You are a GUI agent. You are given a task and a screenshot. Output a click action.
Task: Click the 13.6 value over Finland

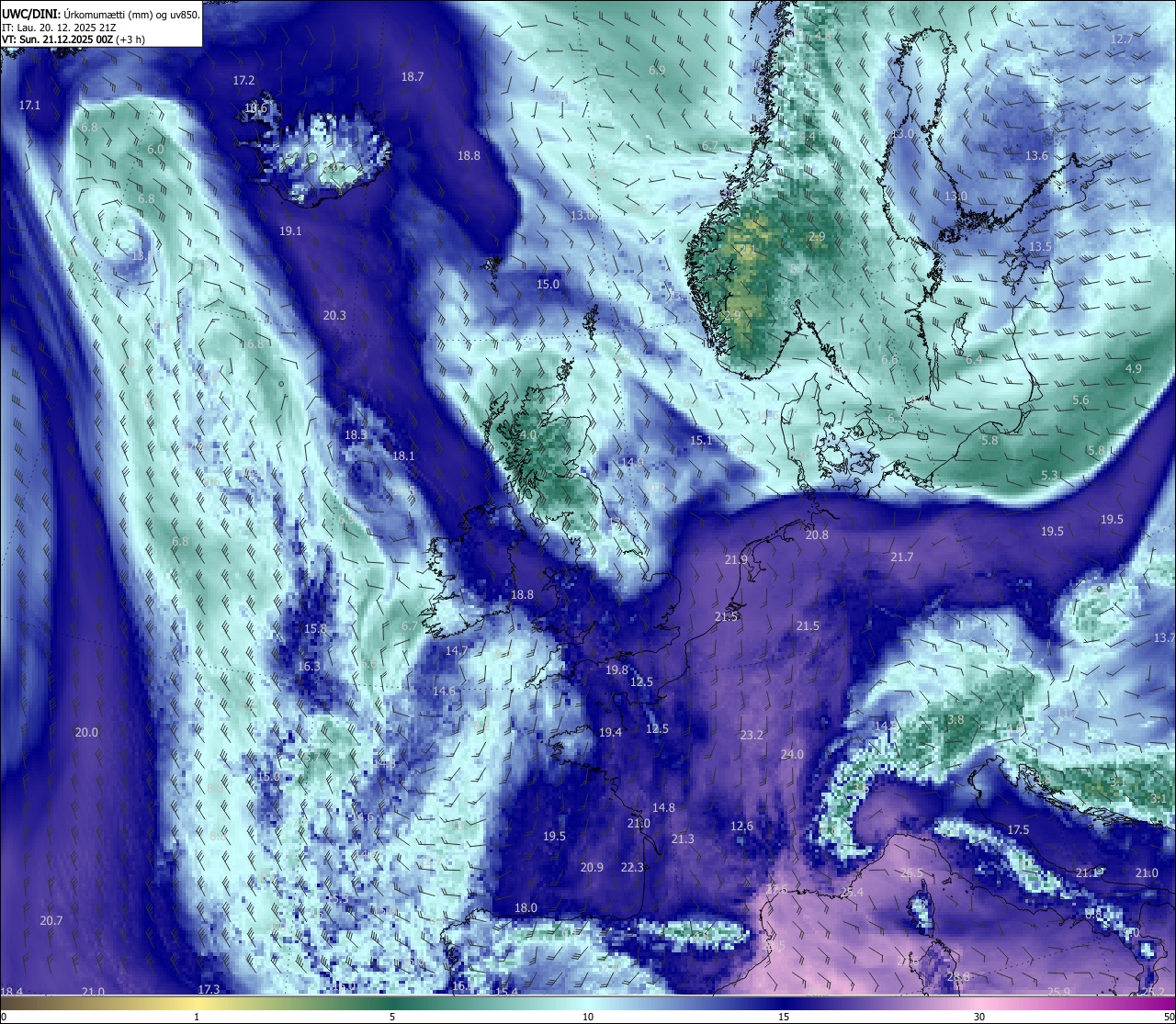[x=1036, y=156]
